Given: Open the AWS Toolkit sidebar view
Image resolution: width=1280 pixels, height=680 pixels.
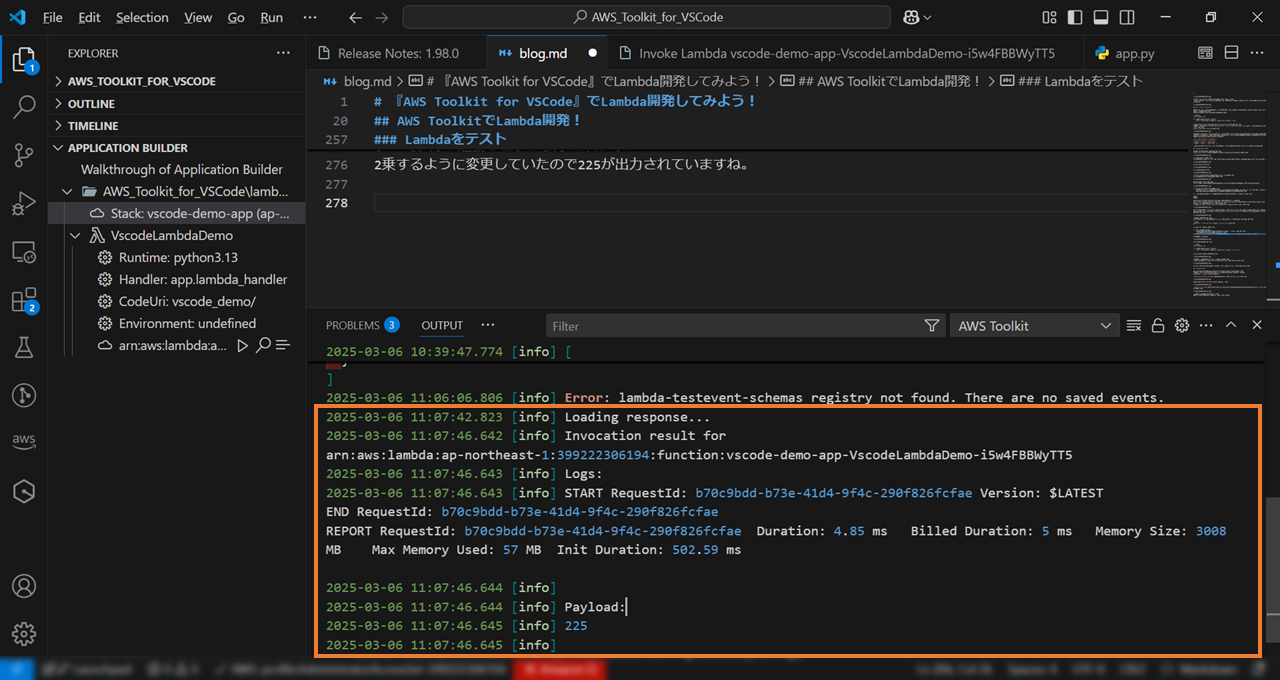Looking at the screenshot, I should click(x=24, y=441).
